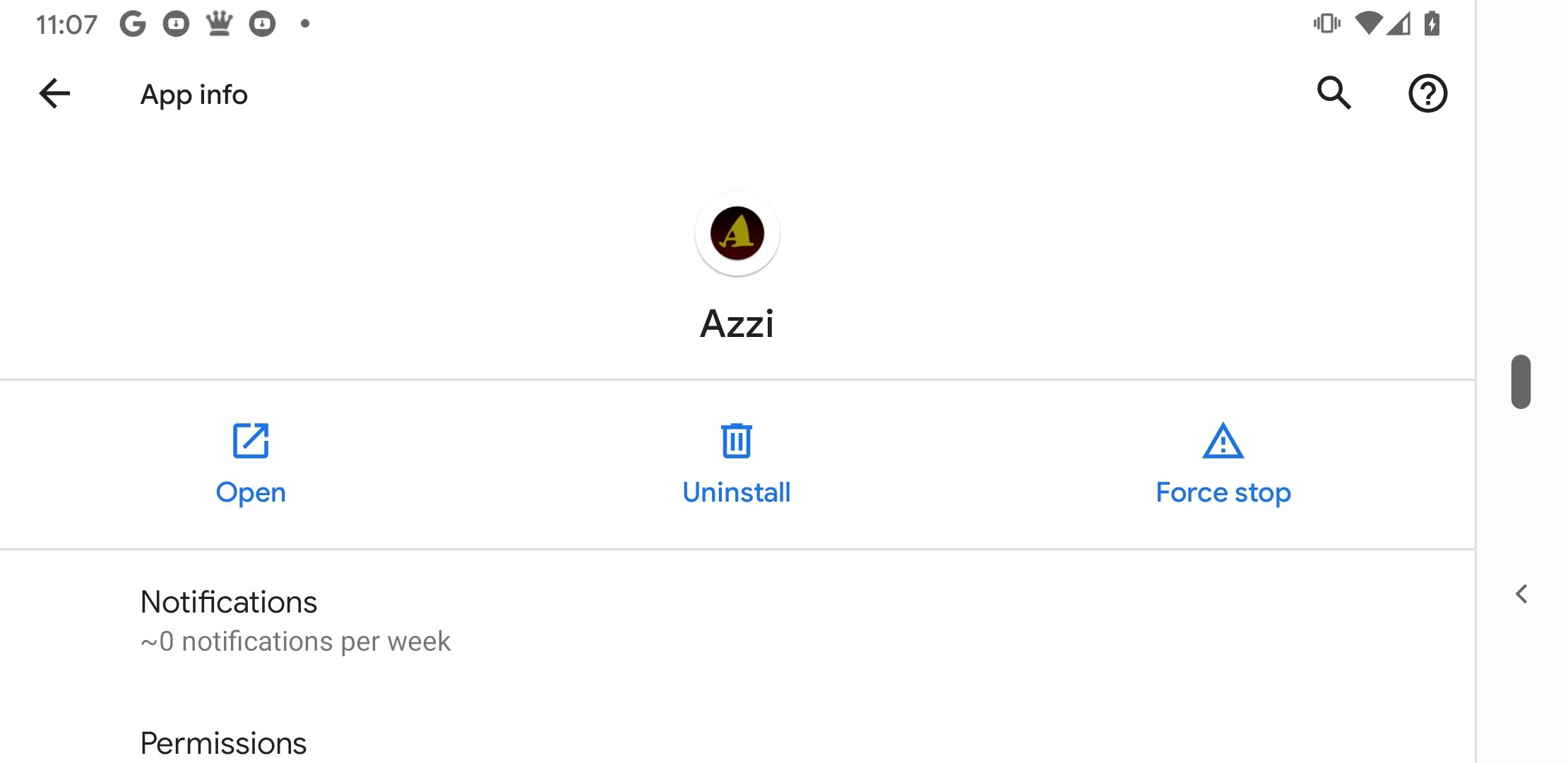Screen dimensions: 1568x763
Task: Tap the vibrate mode status icon
Action: point(1326,24)
